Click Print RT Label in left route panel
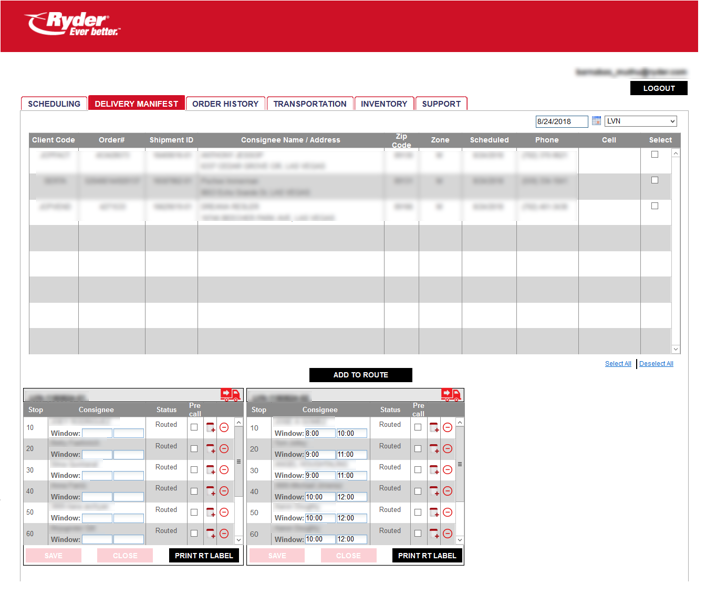 (204, 555)
